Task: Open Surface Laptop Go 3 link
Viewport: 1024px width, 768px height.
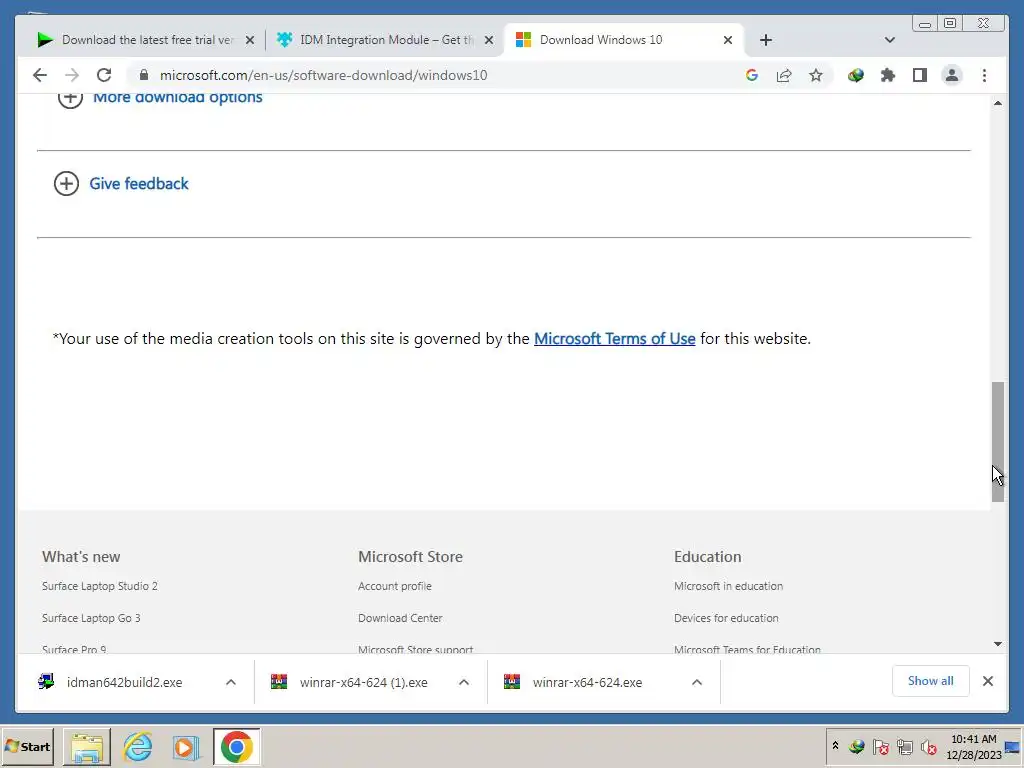Action: point(91,618)
